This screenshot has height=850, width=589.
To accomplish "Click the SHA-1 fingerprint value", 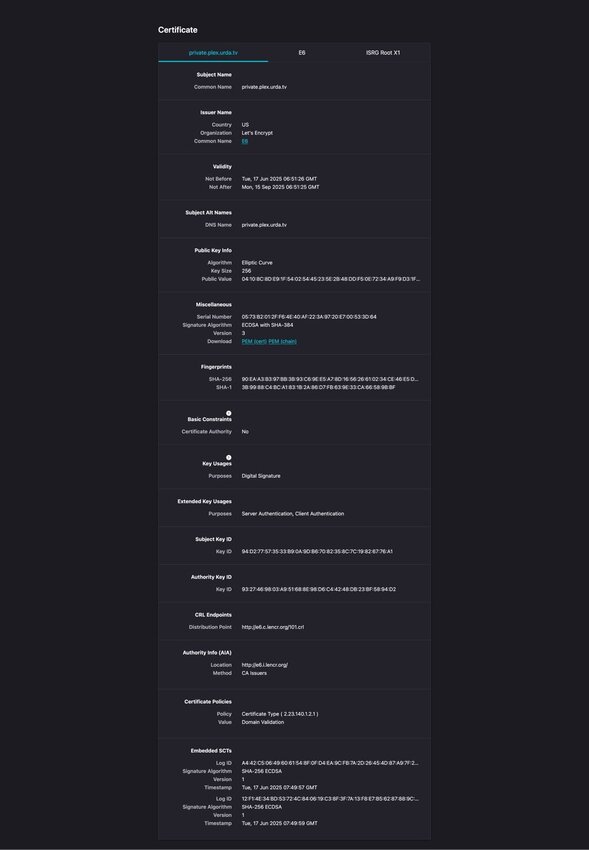I will tap(319, 388).
